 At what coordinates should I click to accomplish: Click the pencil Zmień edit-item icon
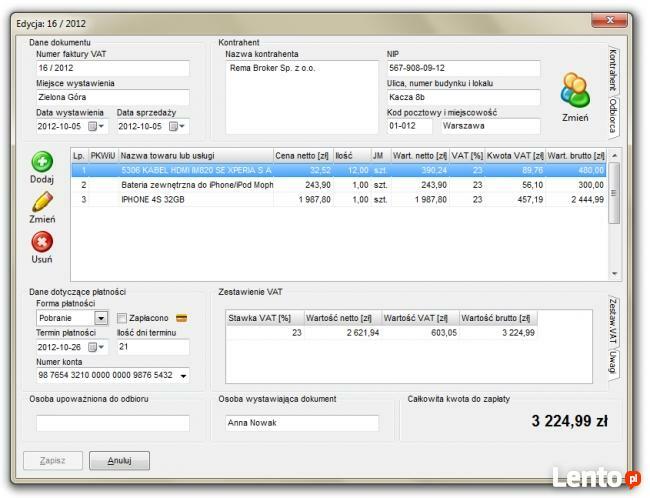tap(42, 202)
